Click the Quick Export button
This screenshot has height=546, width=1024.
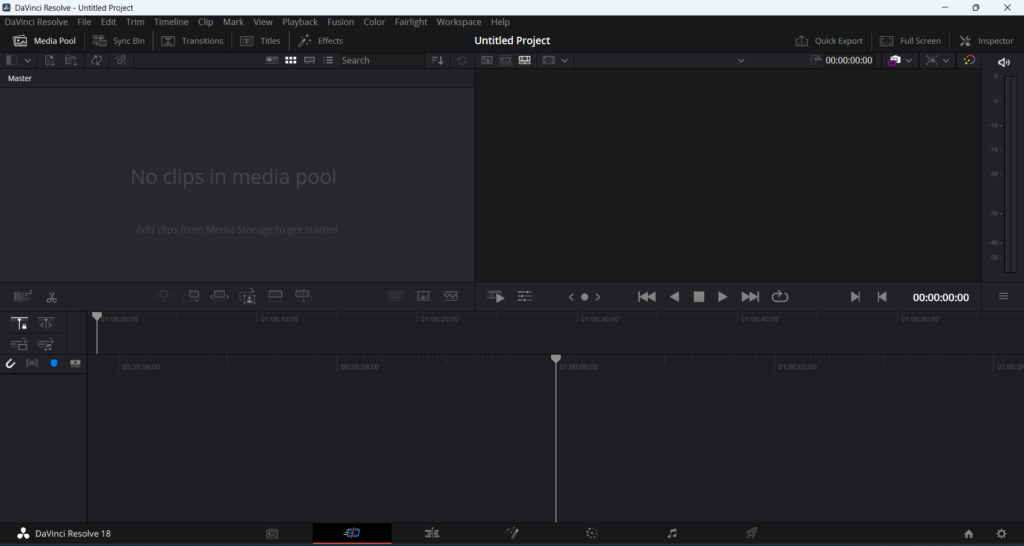pyautogui.click(x=829, y=41)
